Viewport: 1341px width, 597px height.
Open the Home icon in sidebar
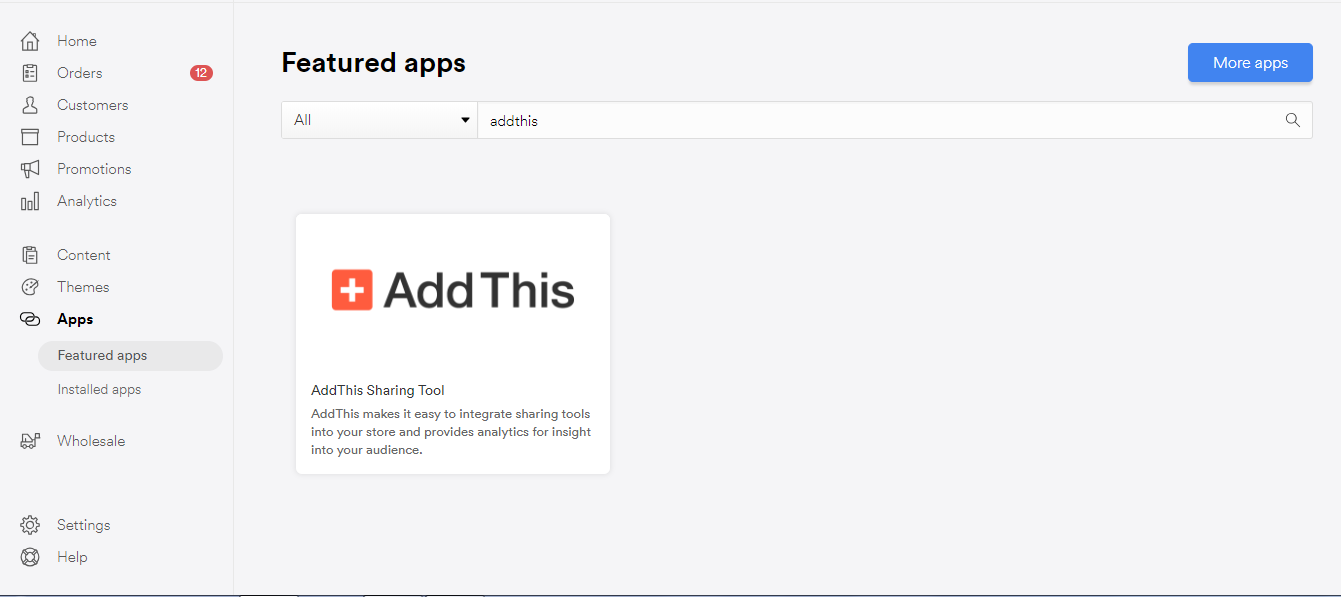click(x=30, y=40)
